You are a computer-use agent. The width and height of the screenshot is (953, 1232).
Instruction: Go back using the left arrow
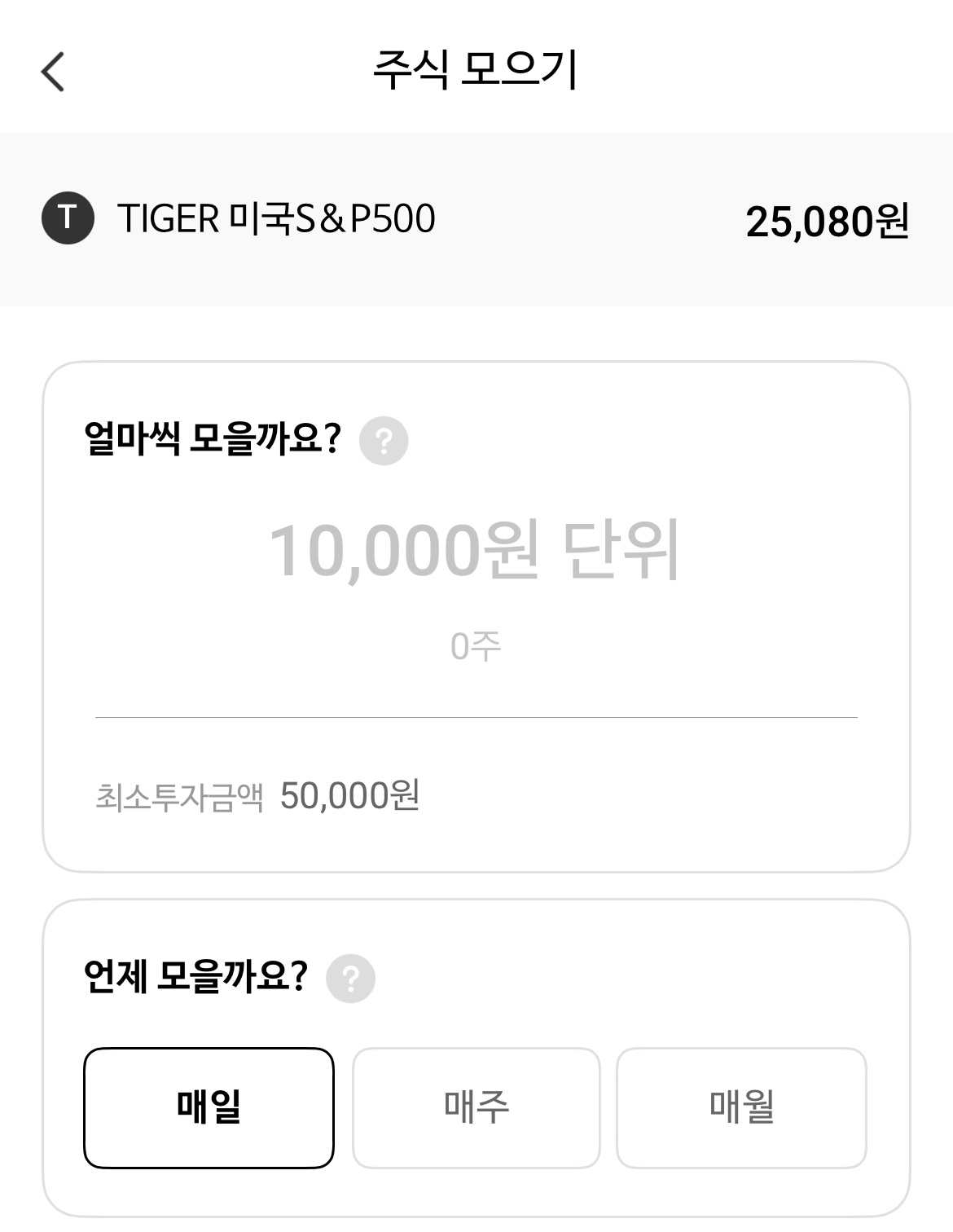(53, 72)
